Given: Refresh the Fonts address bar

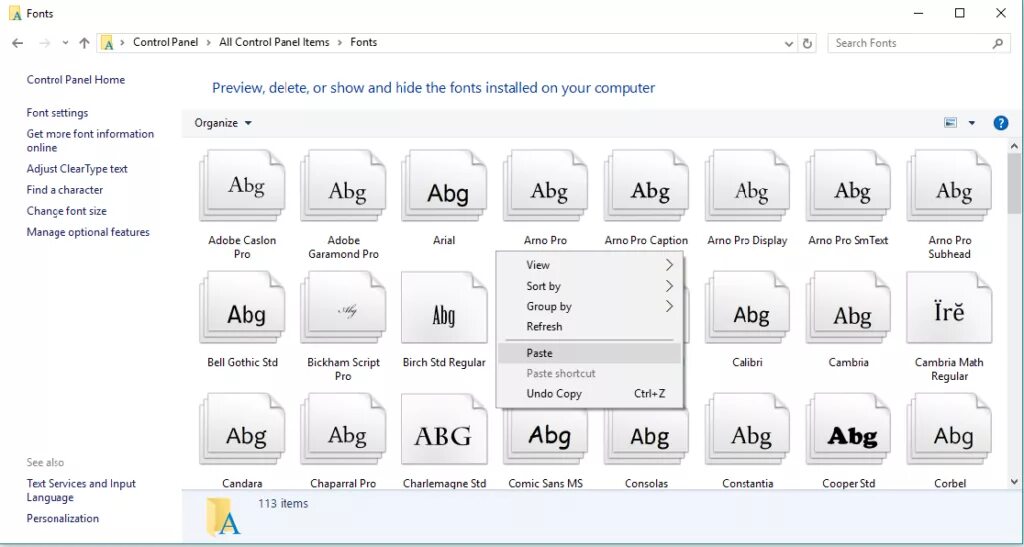Looking at the screenshot, I should click(807, 43).
